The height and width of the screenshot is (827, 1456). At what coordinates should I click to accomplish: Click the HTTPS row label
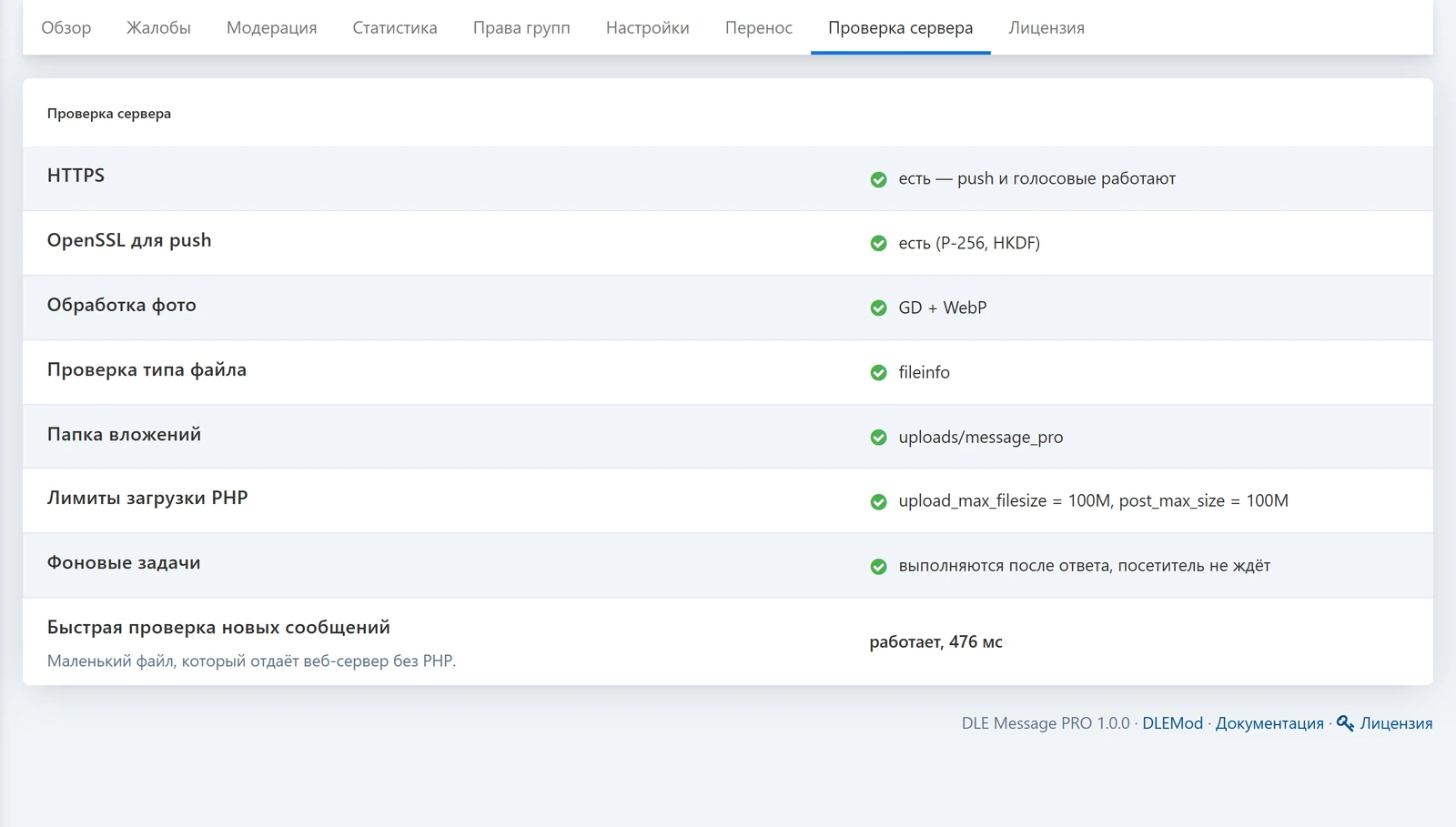(76, 175)
